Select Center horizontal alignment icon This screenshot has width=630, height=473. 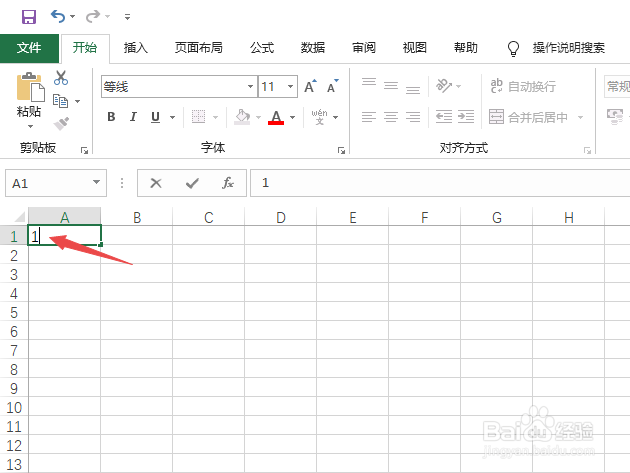coord(391,117)
